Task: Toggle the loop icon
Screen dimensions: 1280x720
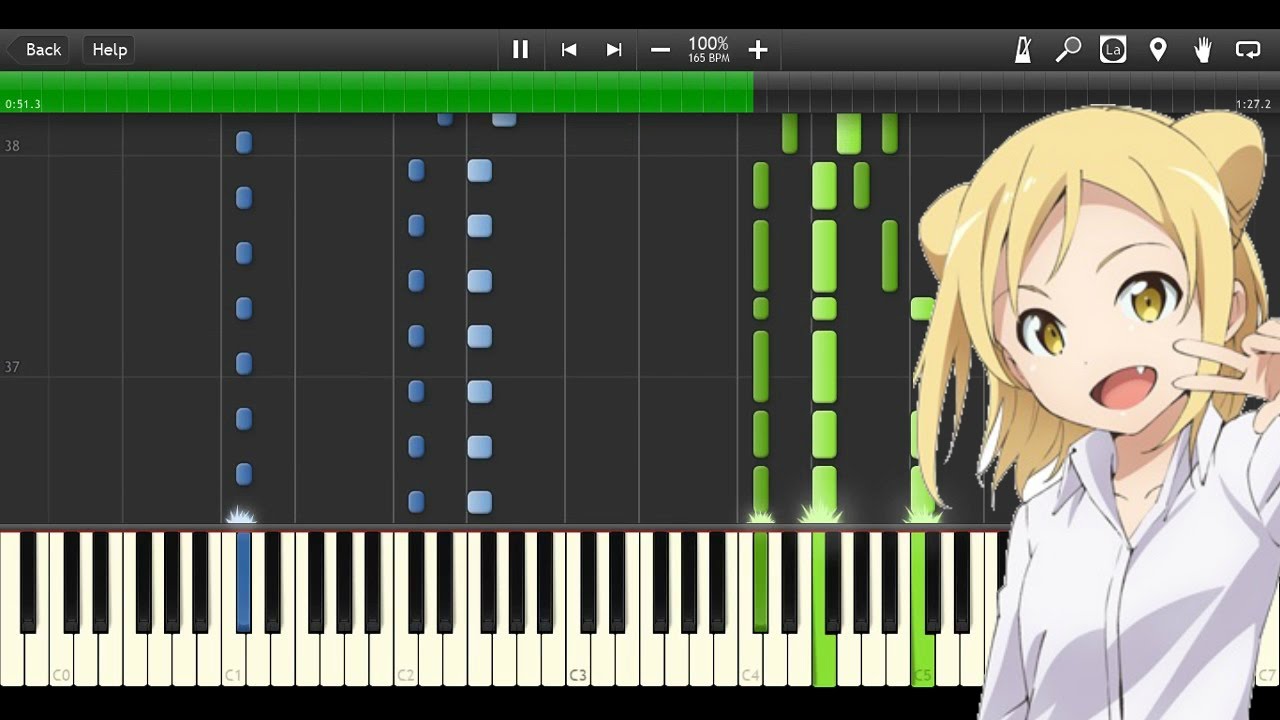Action: pyautogui.click(x=1248, y=50)
